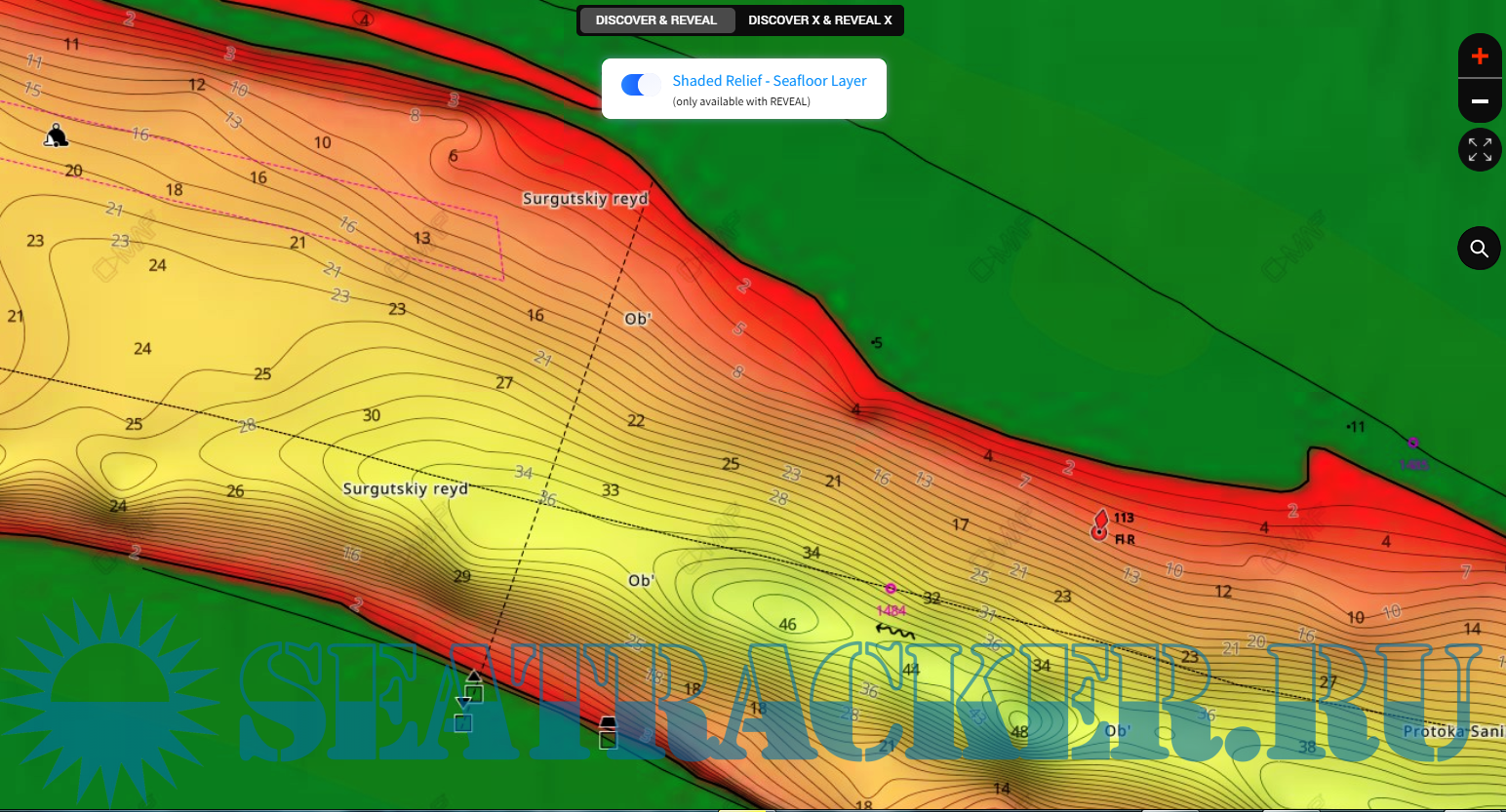Select the black-capped square beacon on shore
The image size is (1506, 812).
point(608,733)
